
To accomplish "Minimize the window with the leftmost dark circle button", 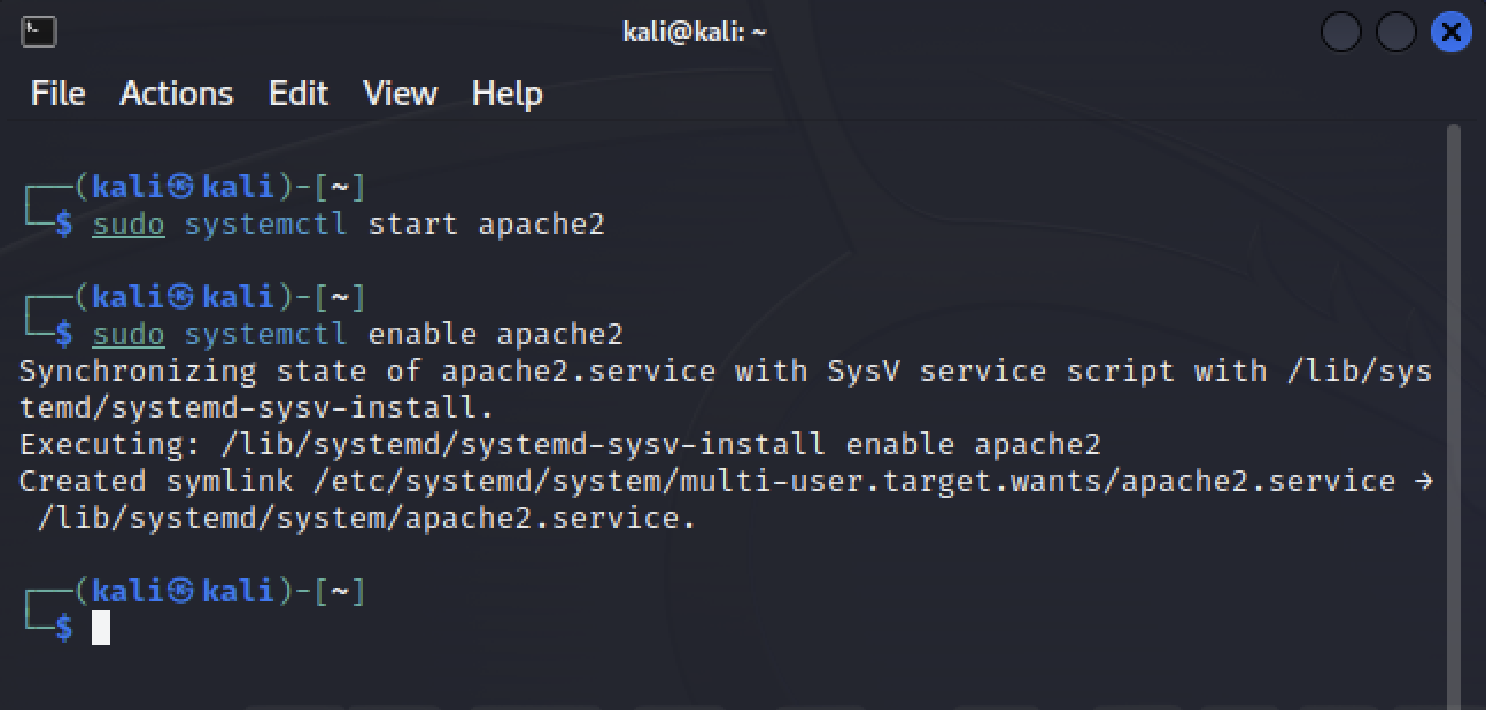I will coord(1341,33).
